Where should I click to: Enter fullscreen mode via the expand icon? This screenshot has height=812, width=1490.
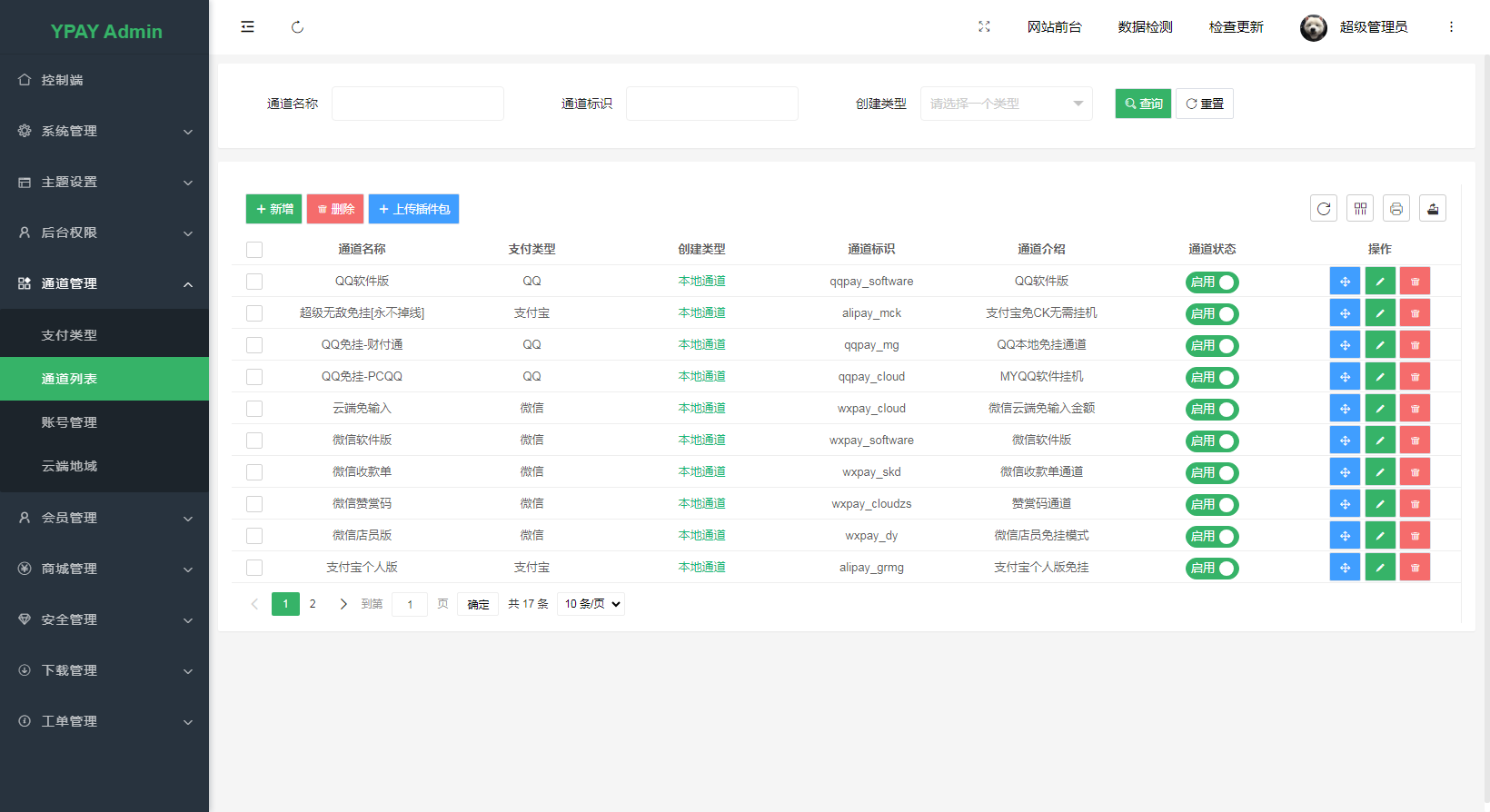[x=984, y=27]
